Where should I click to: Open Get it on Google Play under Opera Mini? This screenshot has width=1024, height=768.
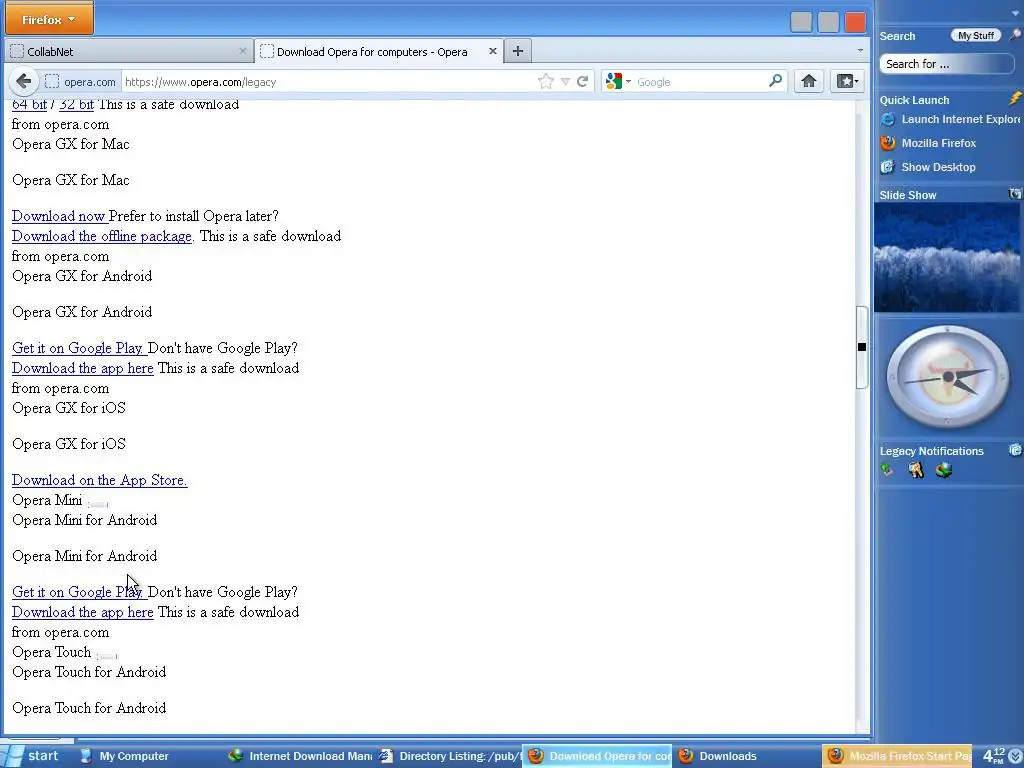79,592
